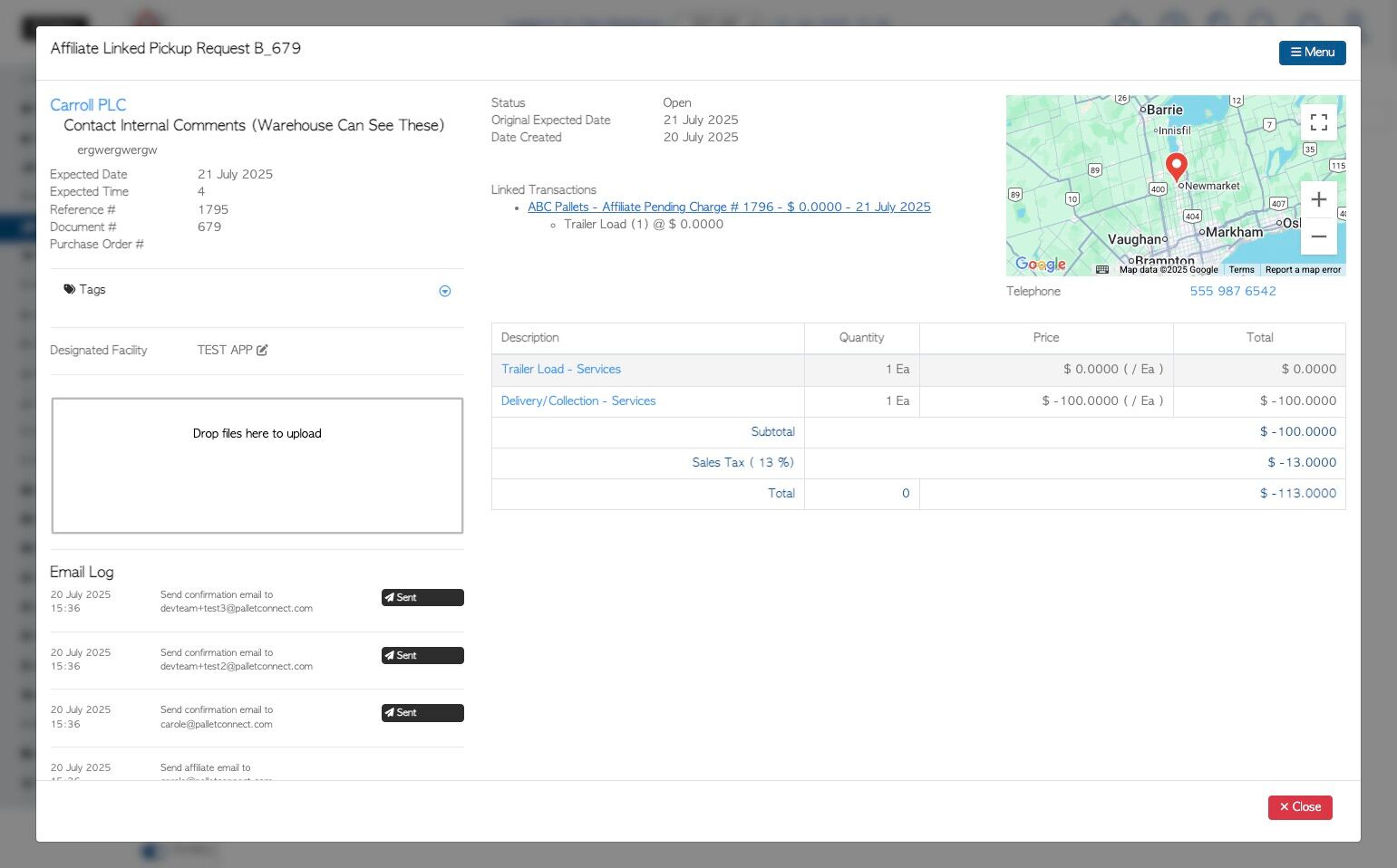Open the map keyboard shortcuts icon

[1102, 269]
